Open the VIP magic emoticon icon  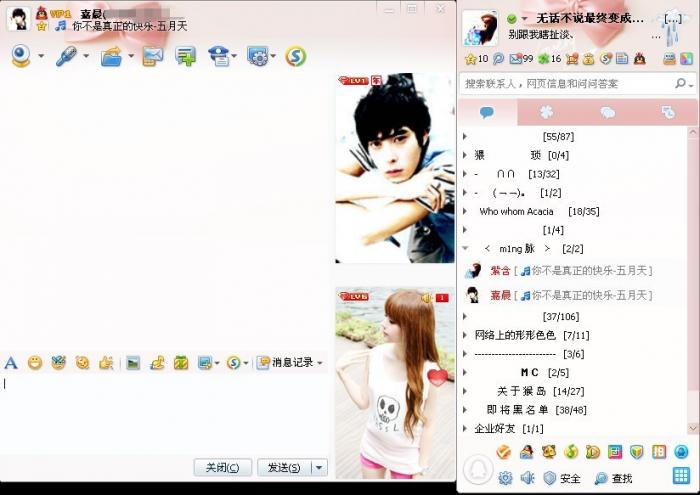click(x=58, y=363)
